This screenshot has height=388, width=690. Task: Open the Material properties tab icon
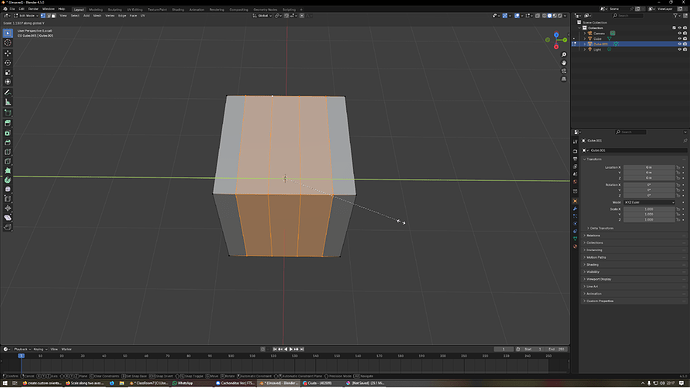(575, 246)
